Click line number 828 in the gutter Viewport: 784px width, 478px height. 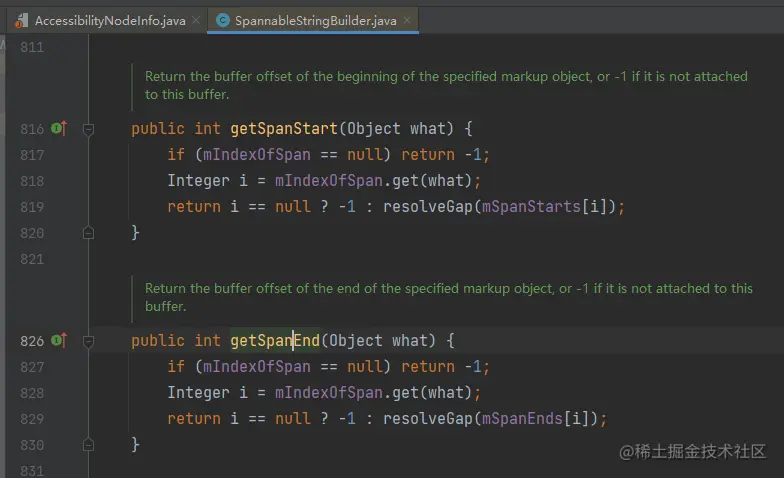point(32,393)
